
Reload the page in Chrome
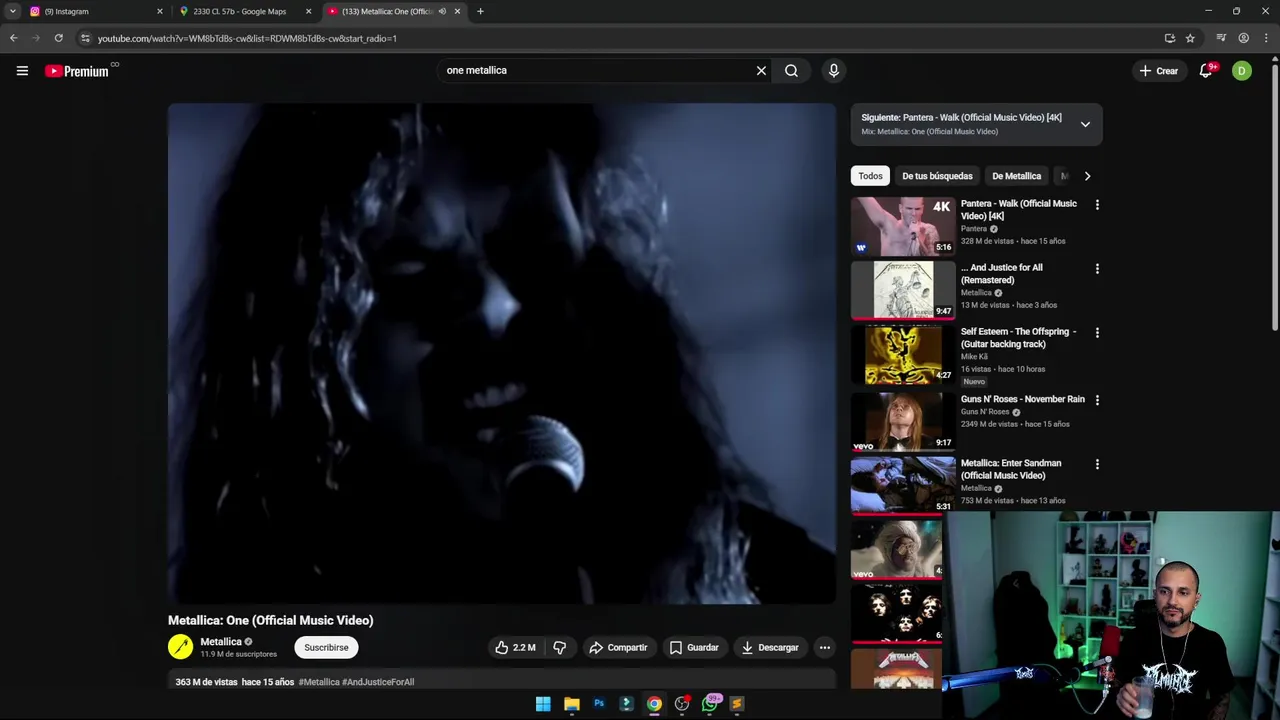tap(58, 38)
